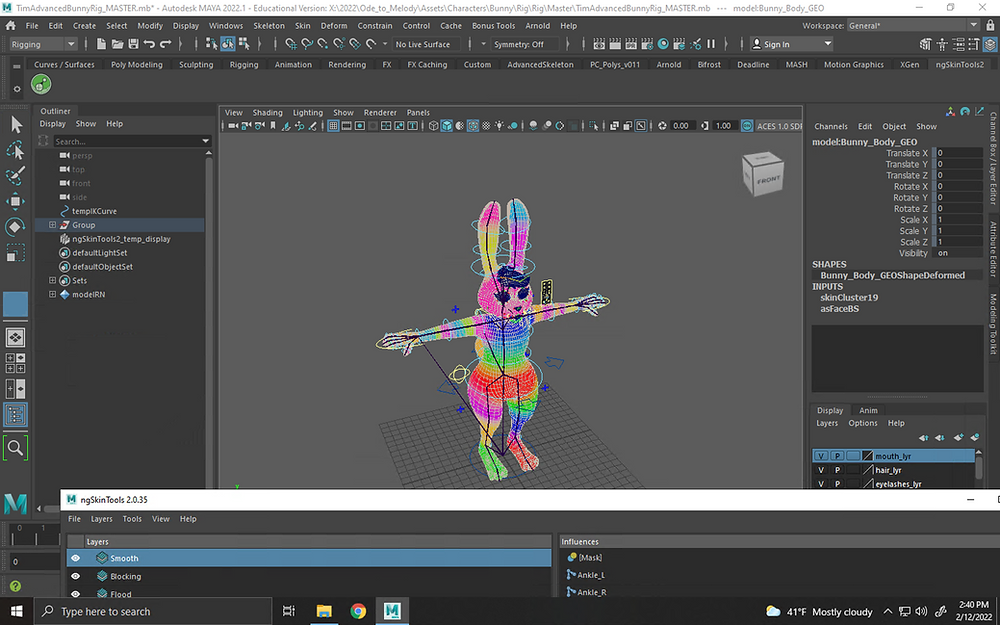Image resolution: width=1000 pixels, height=625 pixels.
Task: Click the Snap to grid magnet icon
Action: [x=291, y=44]
